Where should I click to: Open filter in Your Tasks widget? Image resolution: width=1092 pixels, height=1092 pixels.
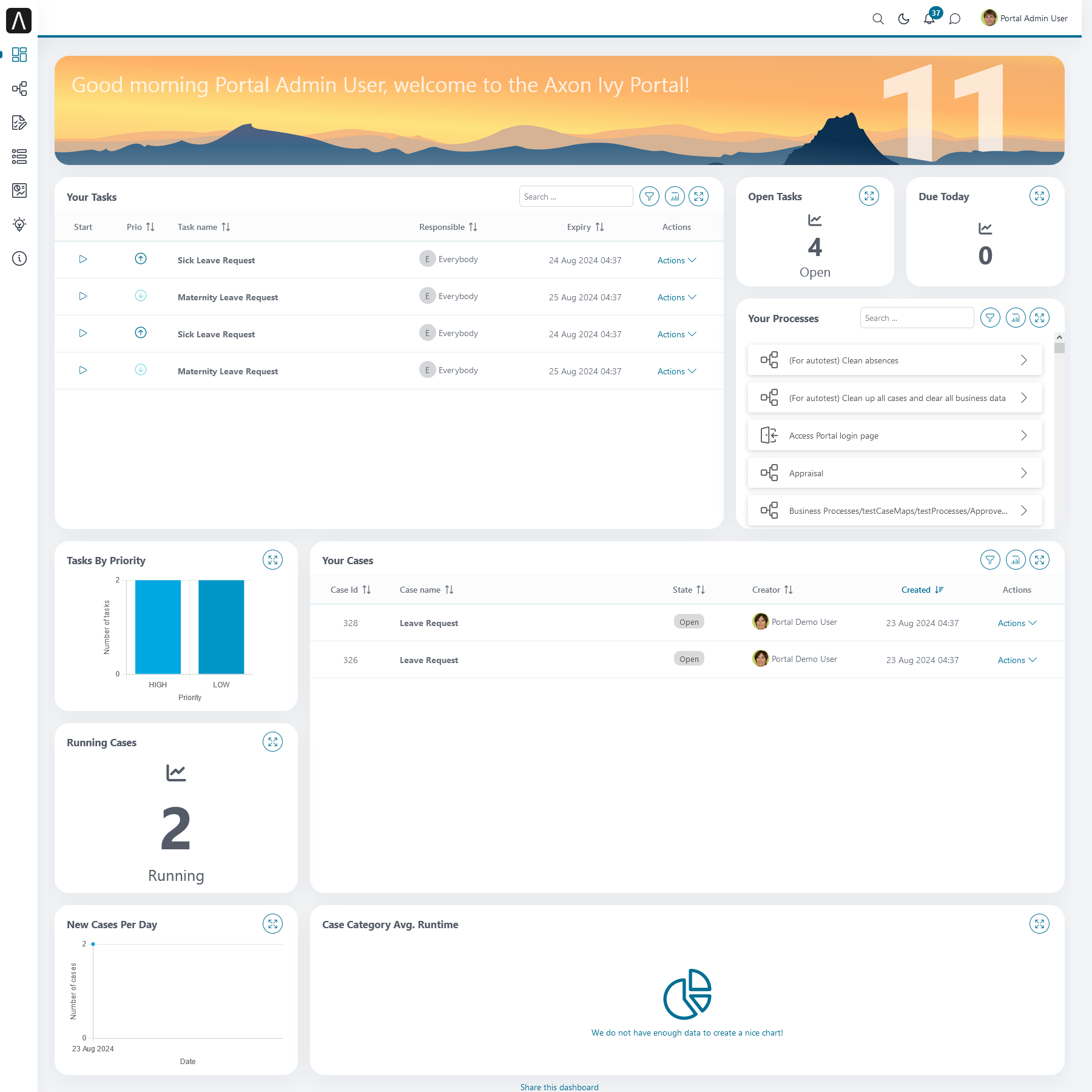click(x=650, y=197)
